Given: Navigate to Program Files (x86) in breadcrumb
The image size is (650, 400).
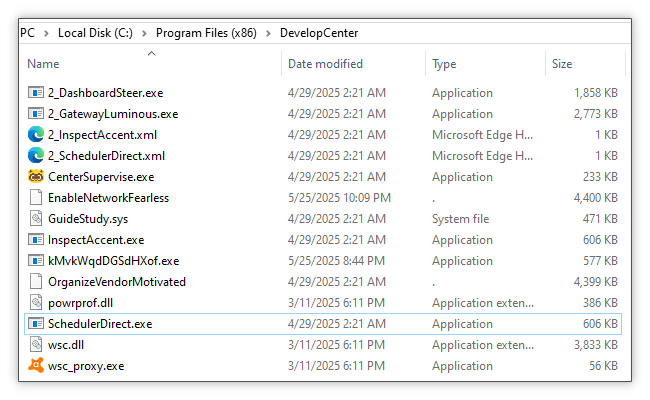Looking at the screenshot, I should [206, 33].
